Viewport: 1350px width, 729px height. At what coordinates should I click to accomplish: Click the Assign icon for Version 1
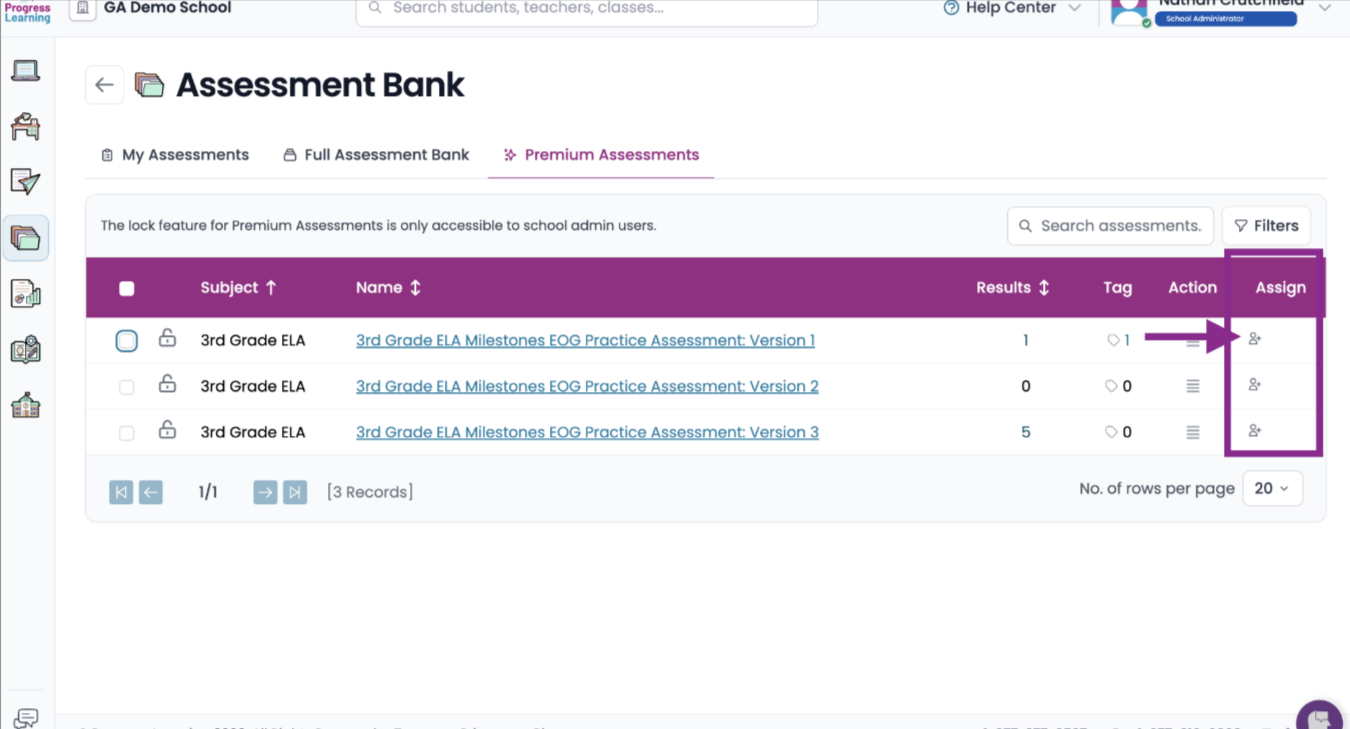coord(1255,339)
